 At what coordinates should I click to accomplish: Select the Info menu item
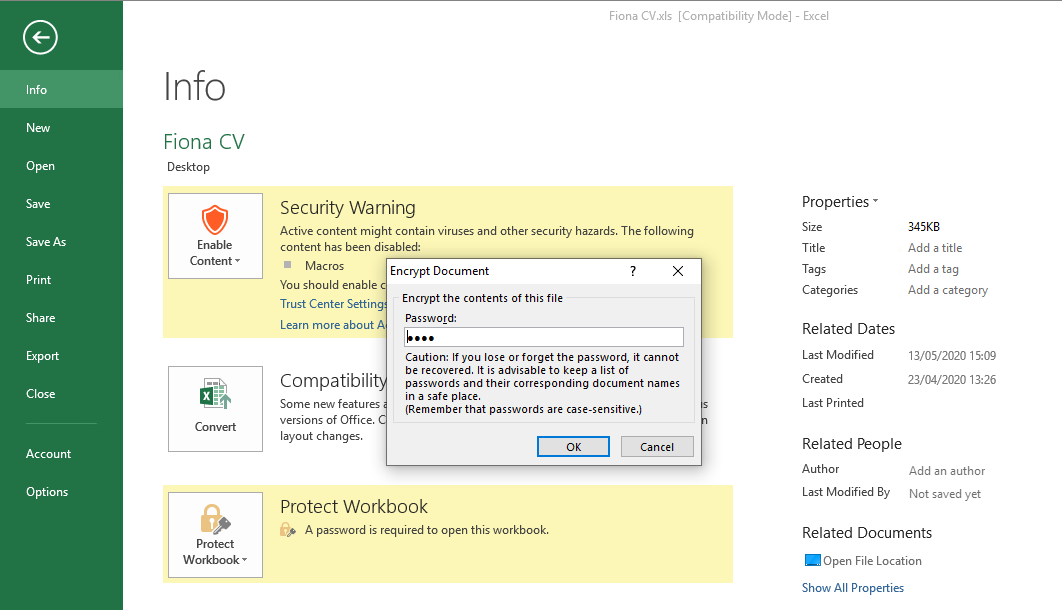pyautogui.click(x=62, y=89)
